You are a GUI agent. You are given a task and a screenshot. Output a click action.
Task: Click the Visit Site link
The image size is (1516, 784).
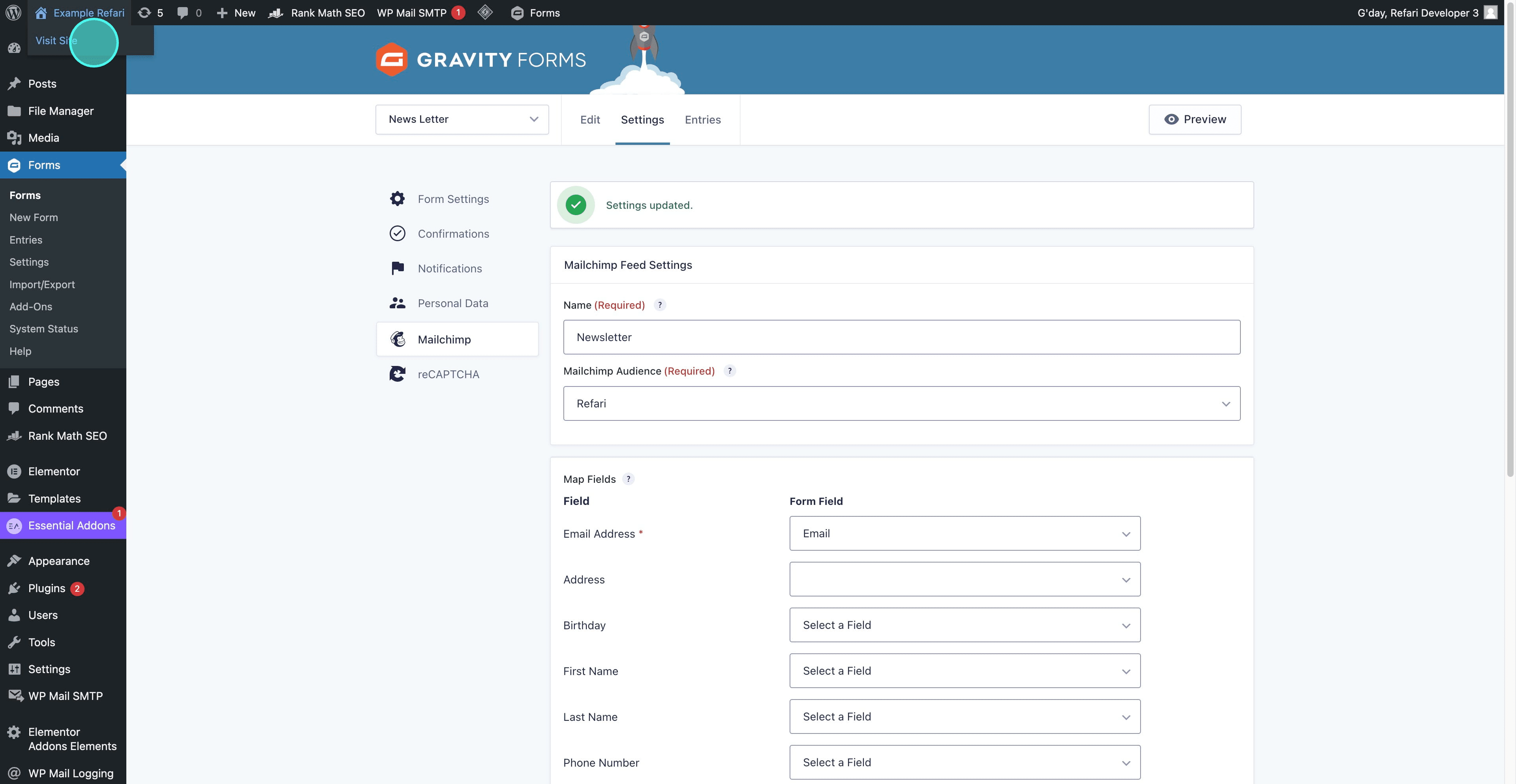tap(56, 41)
